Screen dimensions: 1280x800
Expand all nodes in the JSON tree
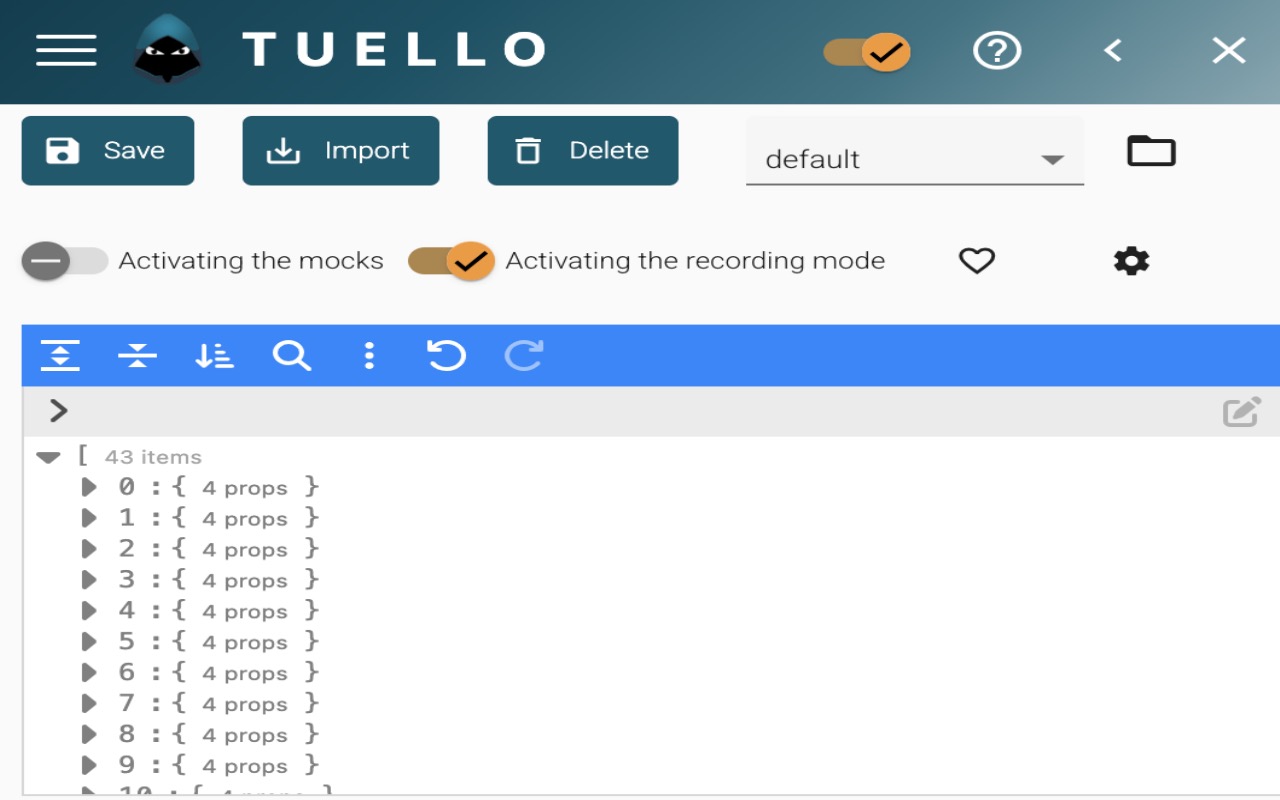pos(60,355)
